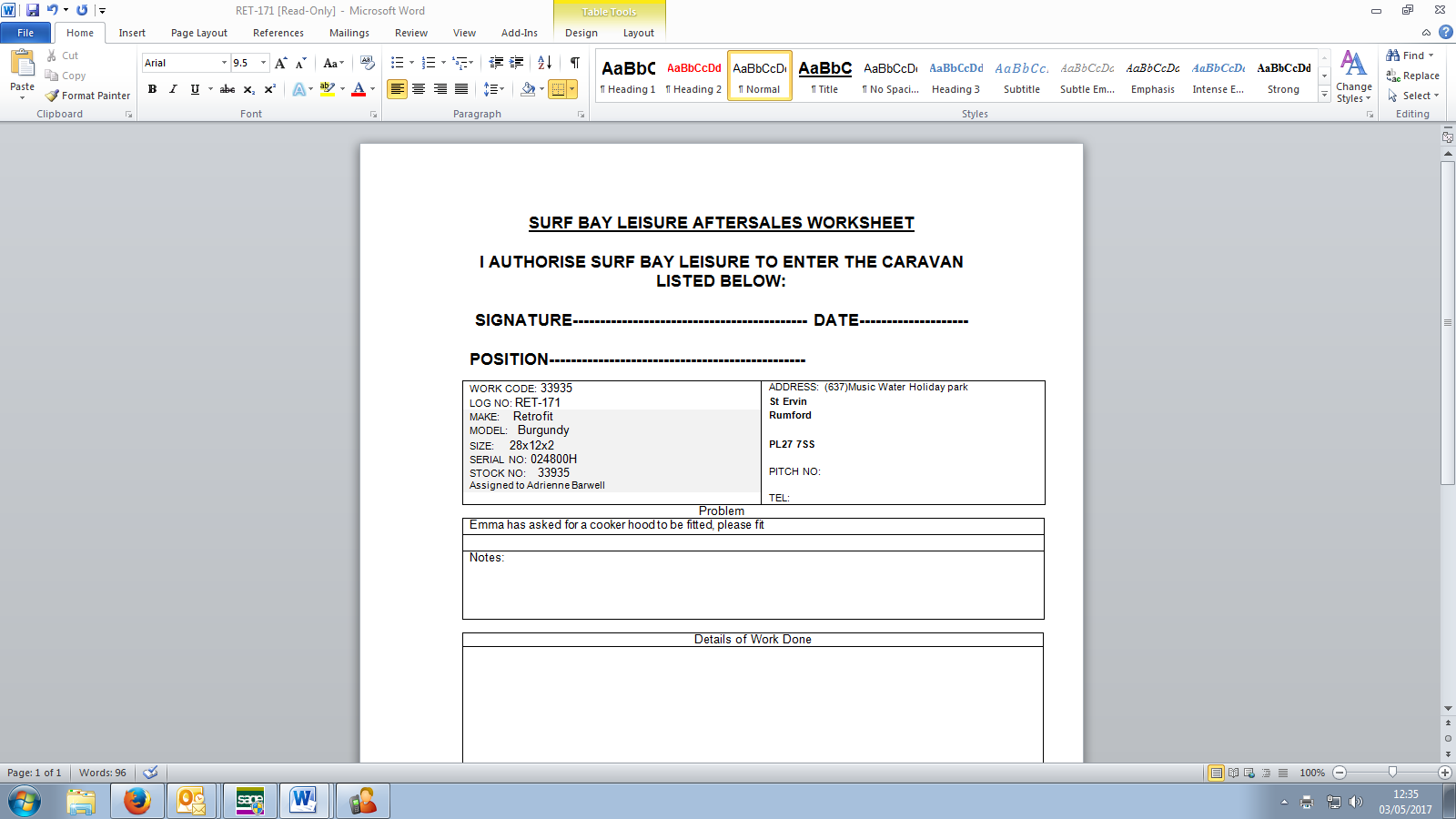Switch to the References tab
The height and width of the screenshot is (819, 1456).
click(x=278, y=33)
